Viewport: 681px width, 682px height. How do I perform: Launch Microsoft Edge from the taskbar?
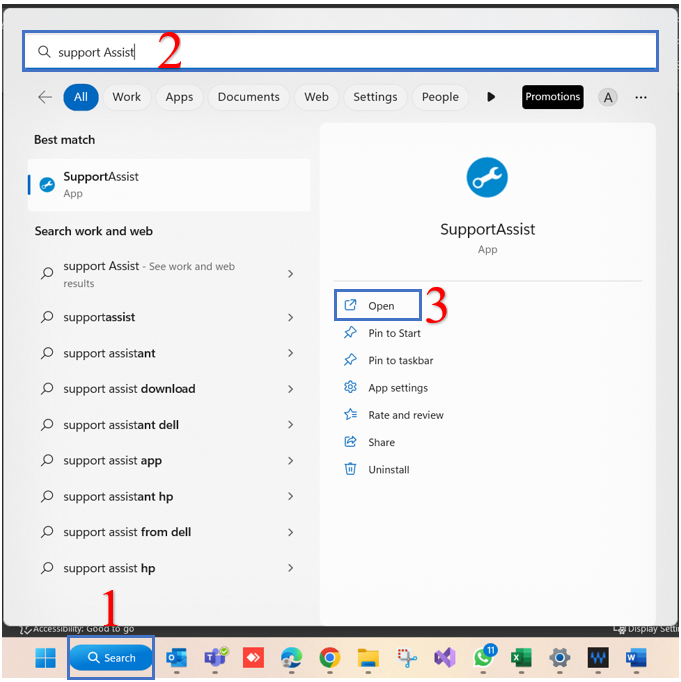tap(291, 658)
